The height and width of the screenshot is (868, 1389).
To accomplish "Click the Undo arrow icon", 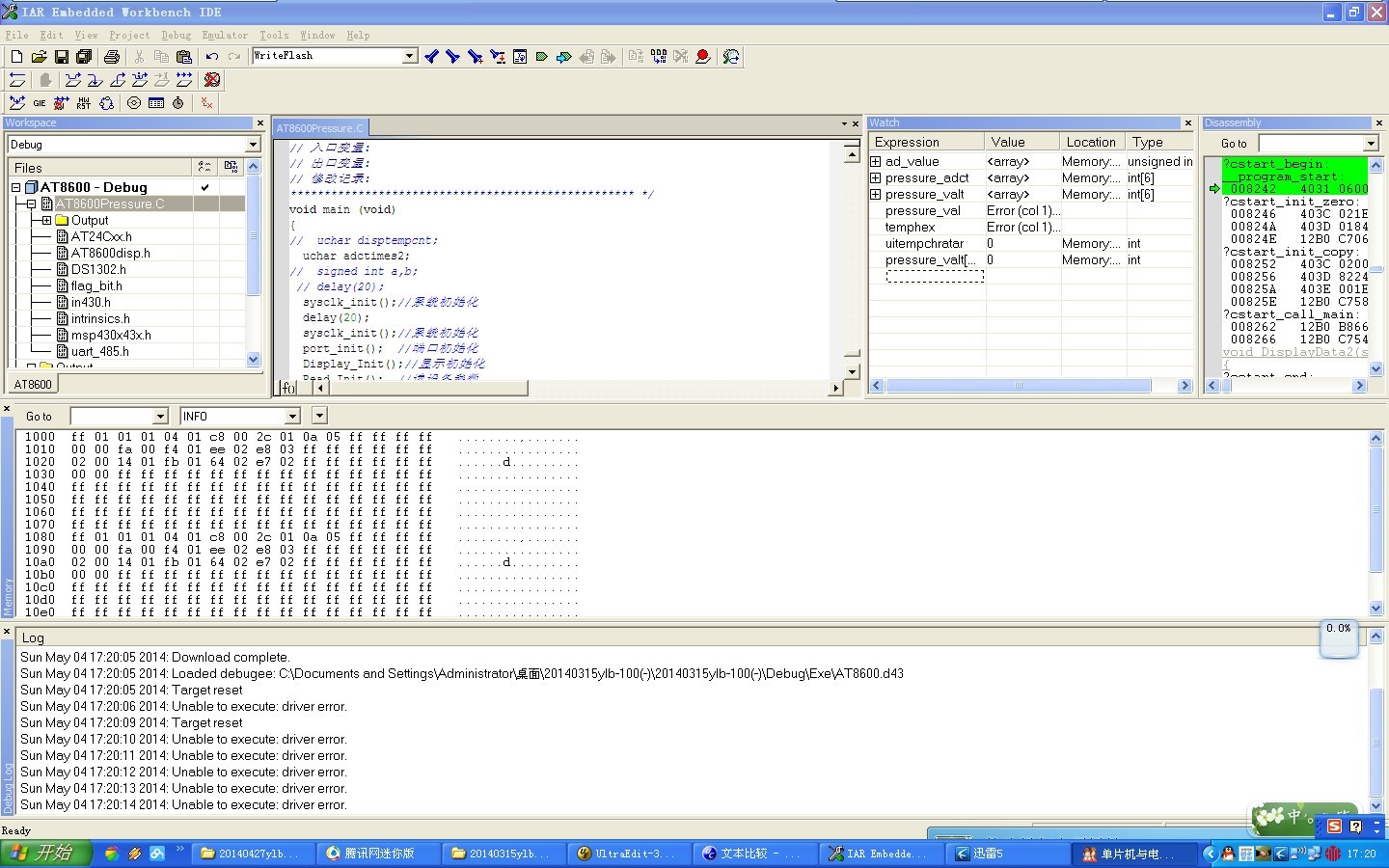I will point(212,57).
